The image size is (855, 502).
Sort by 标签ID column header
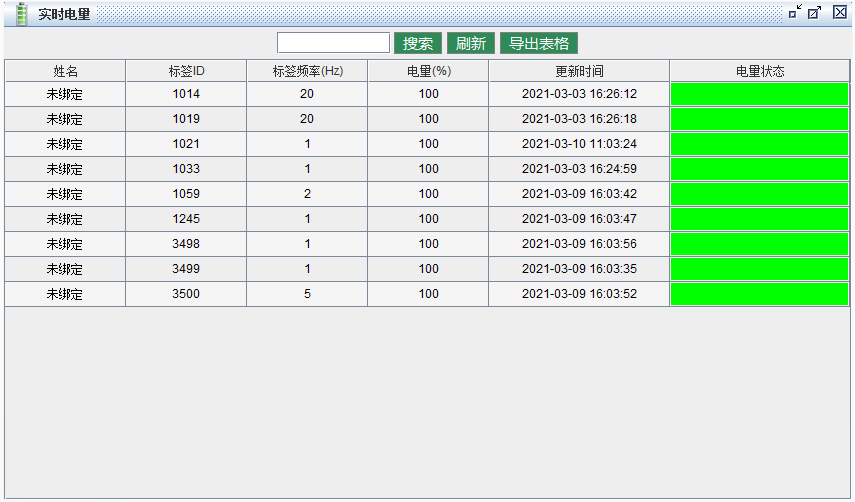[x=186, y=71]
